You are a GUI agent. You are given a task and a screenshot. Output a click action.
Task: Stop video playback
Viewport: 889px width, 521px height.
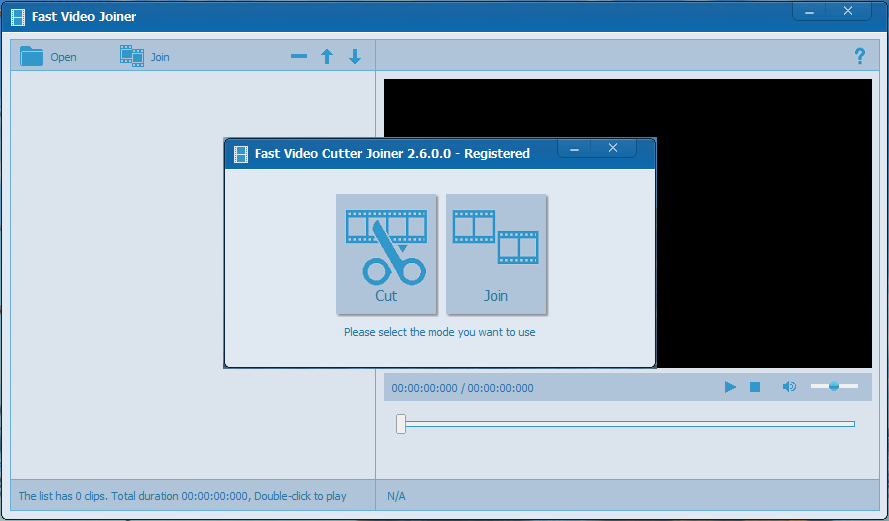click(755, 387)
